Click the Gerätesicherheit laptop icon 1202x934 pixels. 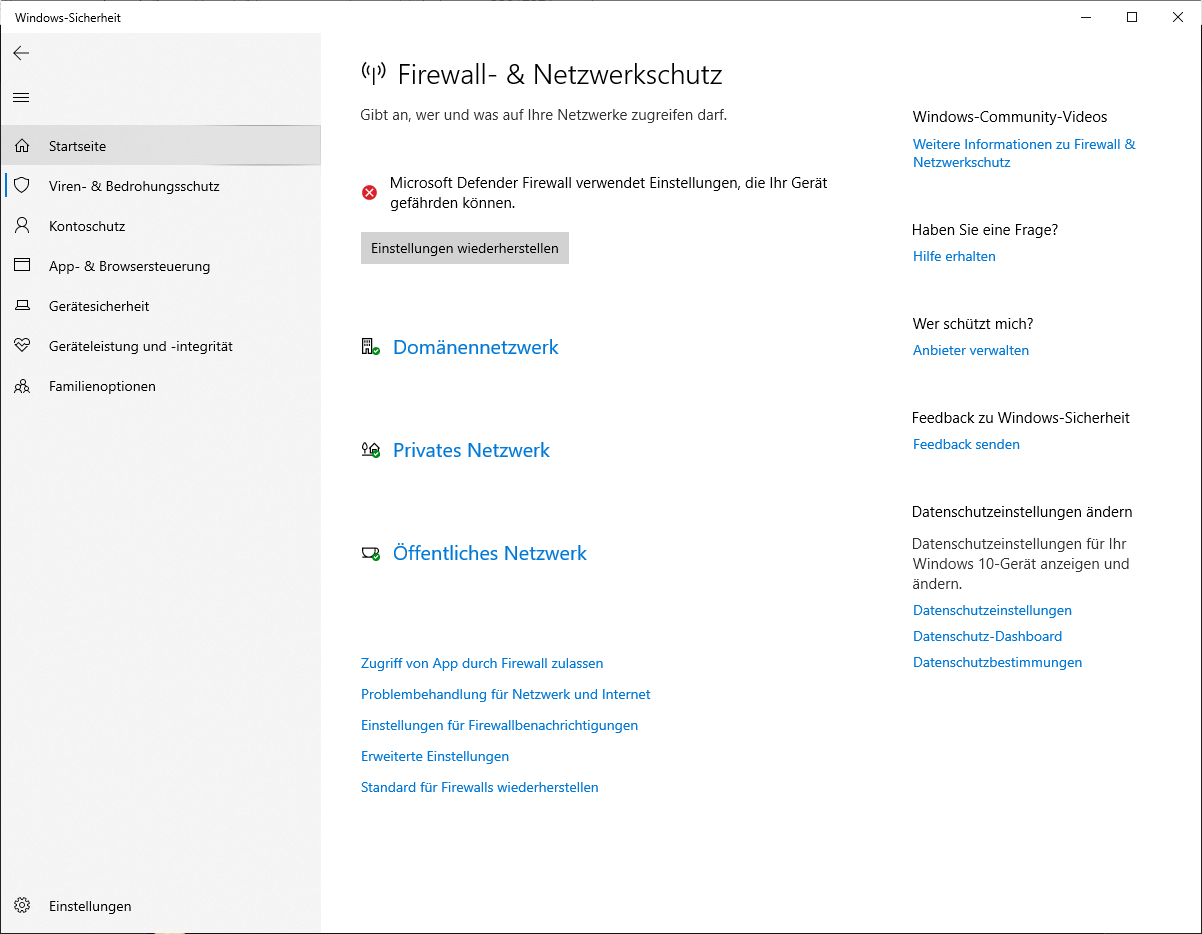tap(22, 306)
